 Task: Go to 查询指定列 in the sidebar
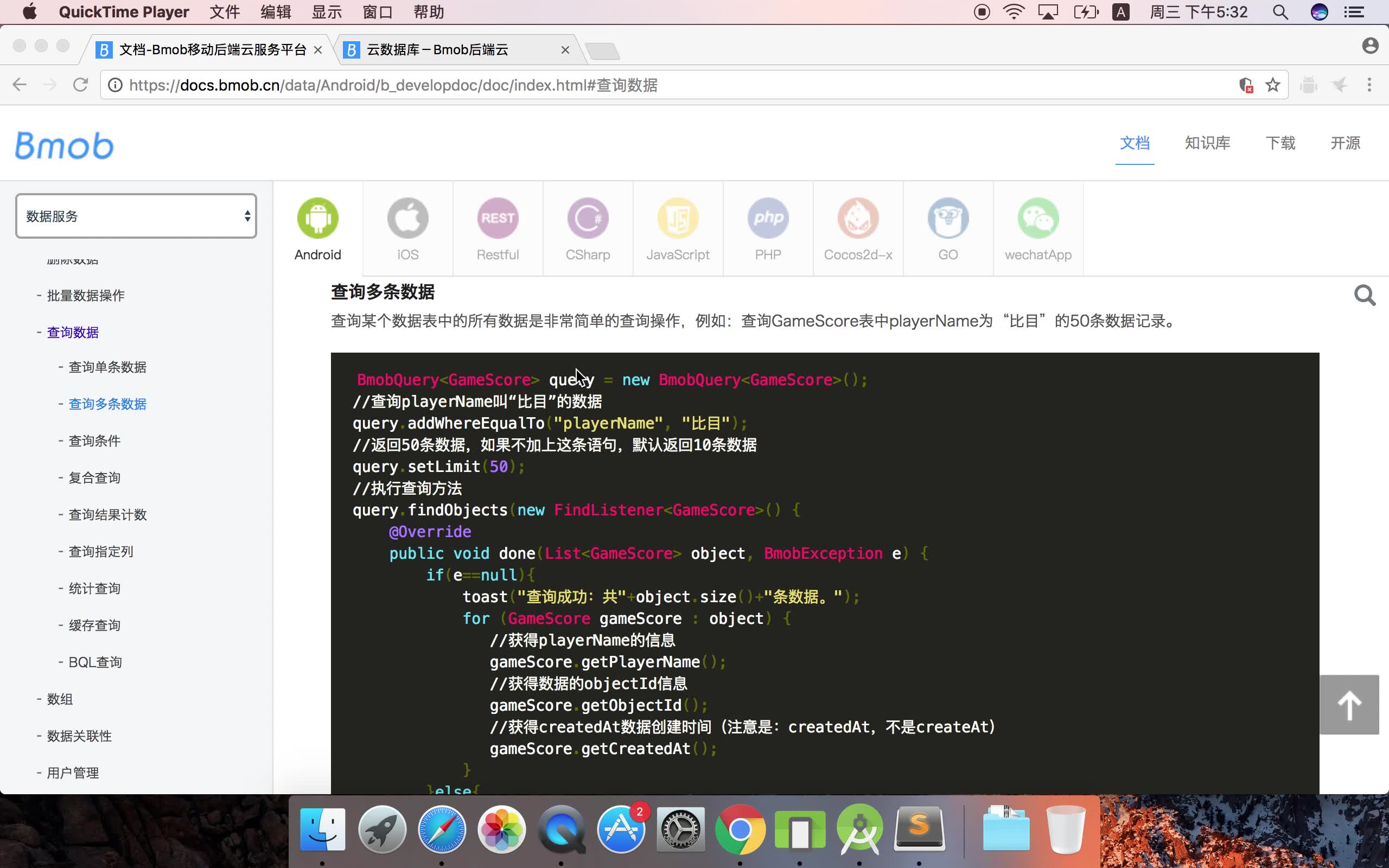tap(101, 552)
